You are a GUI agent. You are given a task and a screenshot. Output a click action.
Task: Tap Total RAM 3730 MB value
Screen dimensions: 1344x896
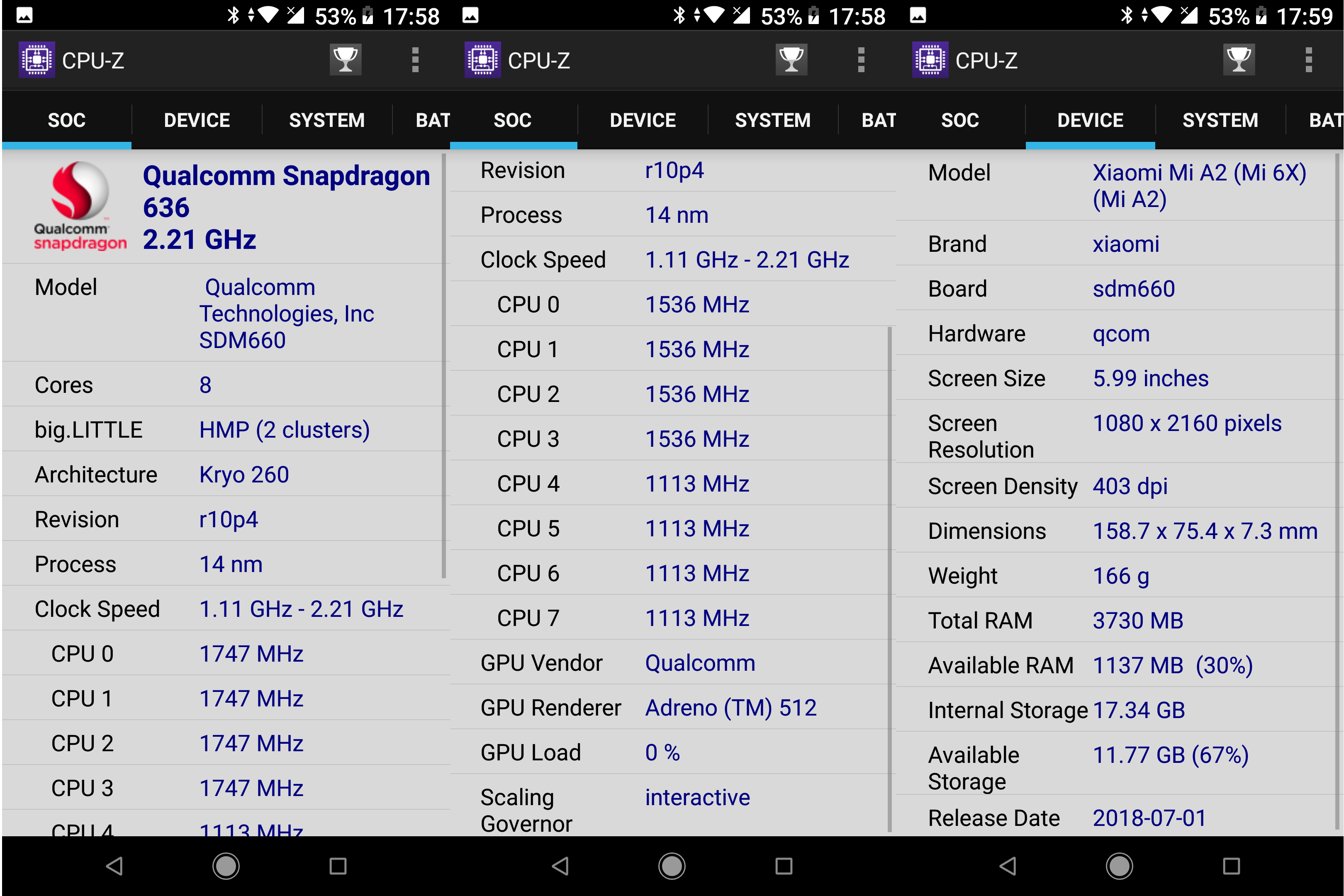[x=1138, y=621]
